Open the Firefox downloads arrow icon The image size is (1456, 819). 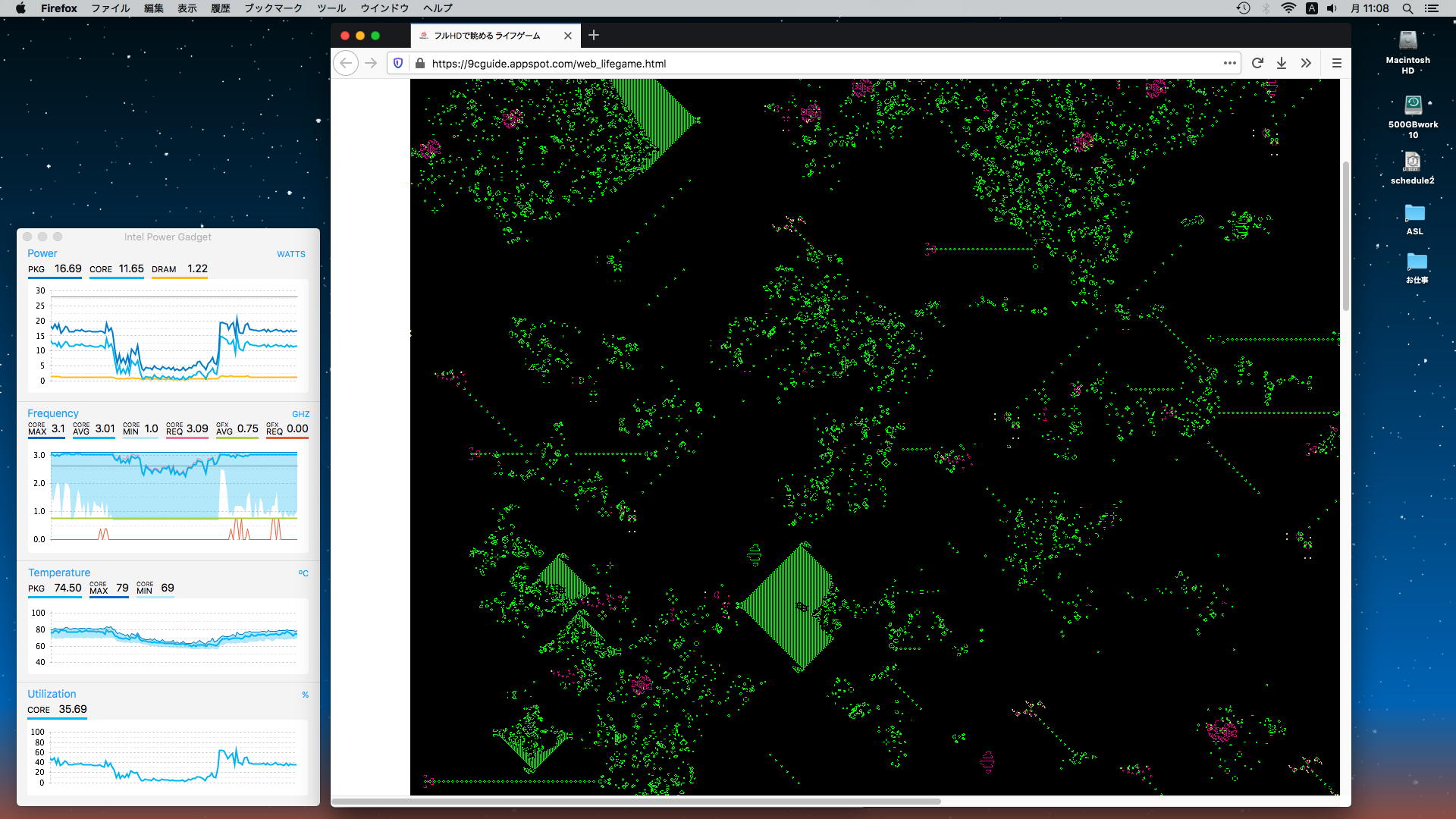pos(1282,64)
